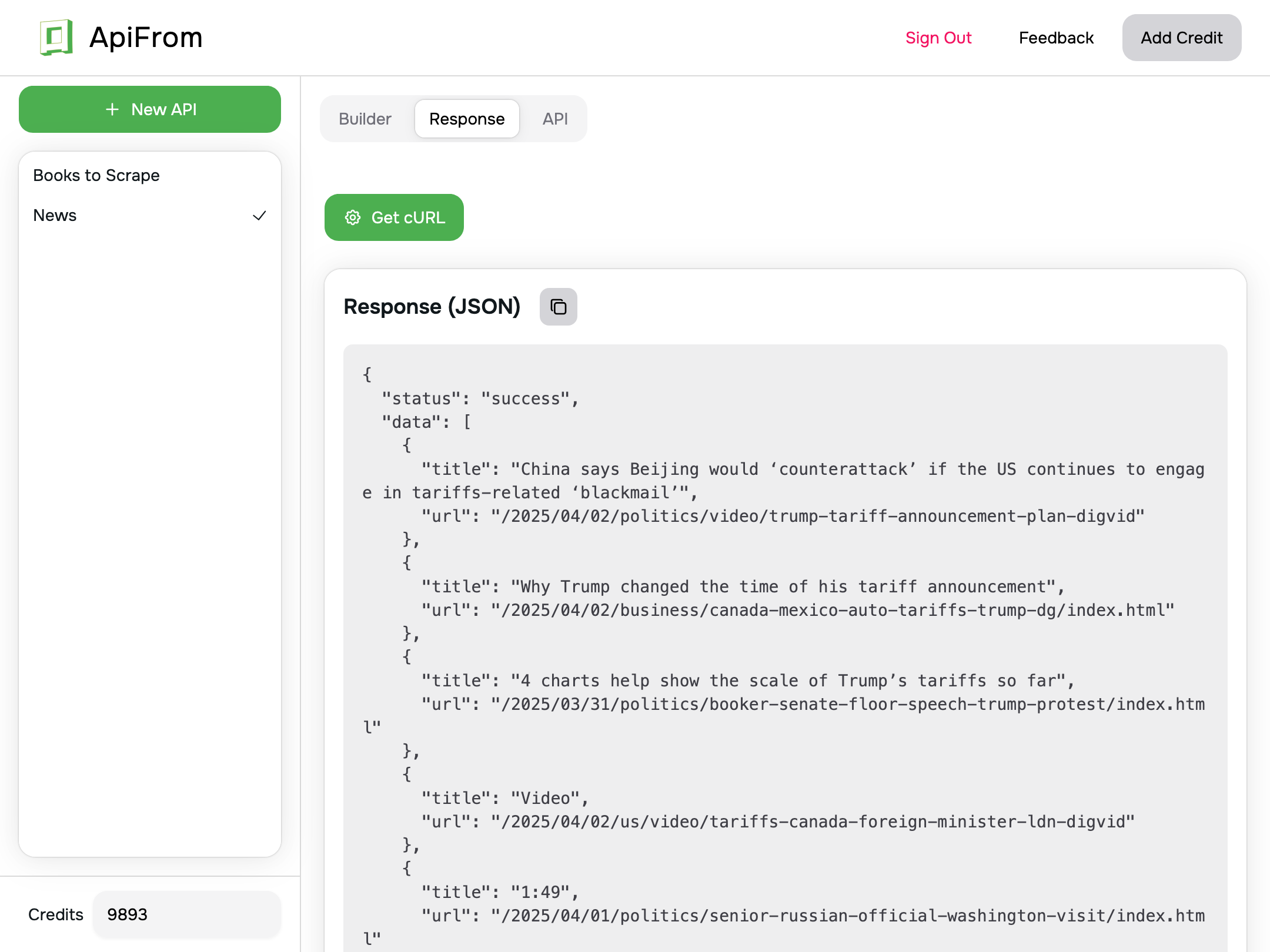1270x952 pixels.
Task: Click the senior-russian-official-washington-visit url line
Action: pyautogui.click(x=784, y=927)
